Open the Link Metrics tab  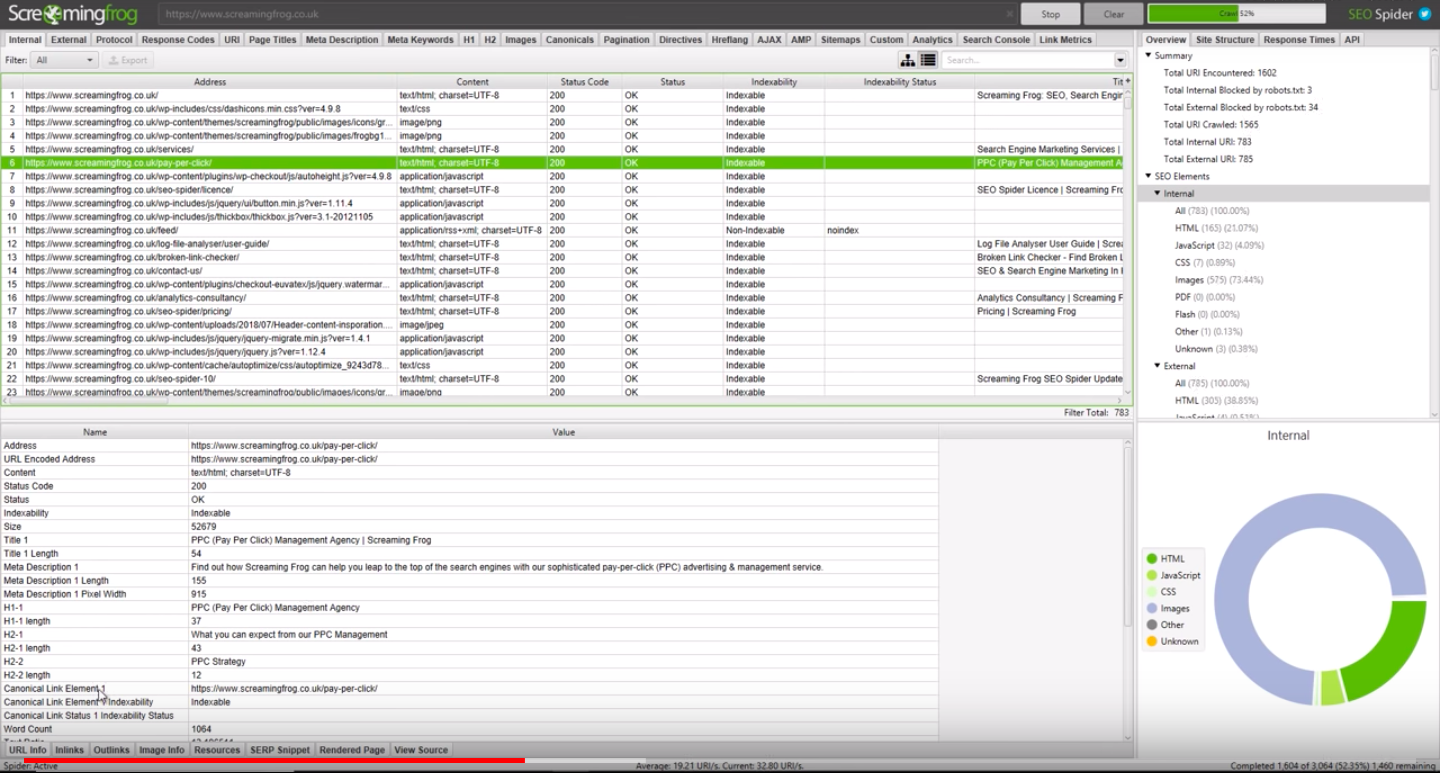coord(1066,40)
